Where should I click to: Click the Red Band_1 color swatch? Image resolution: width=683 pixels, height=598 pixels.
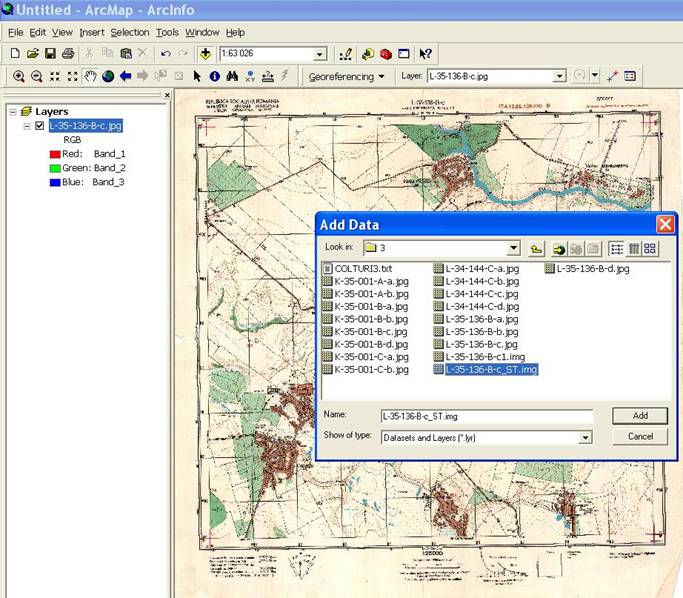click(x=54, y=155)
